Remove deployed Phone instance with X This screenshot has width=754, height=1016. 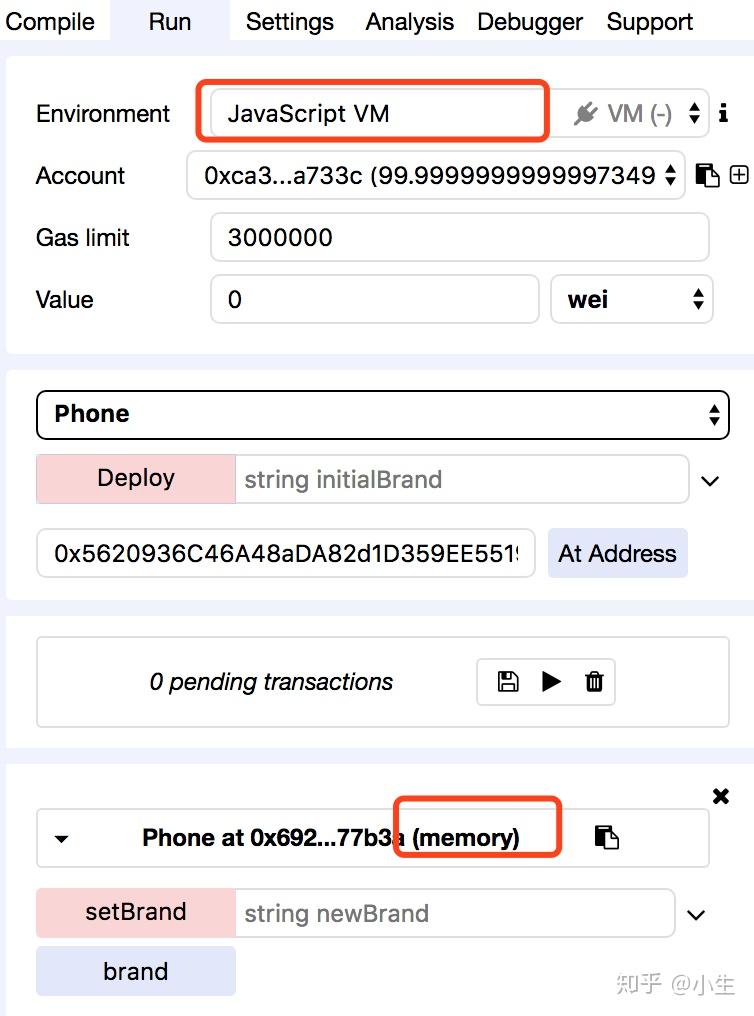click(721, 796)
